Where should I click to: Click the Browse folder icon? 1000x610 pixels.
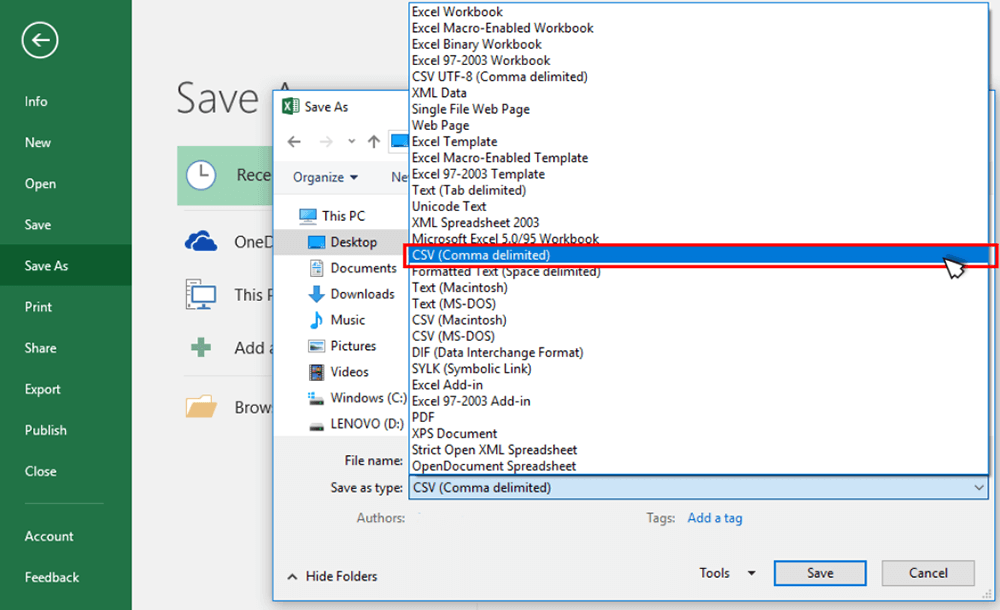[x=201, y=407]
